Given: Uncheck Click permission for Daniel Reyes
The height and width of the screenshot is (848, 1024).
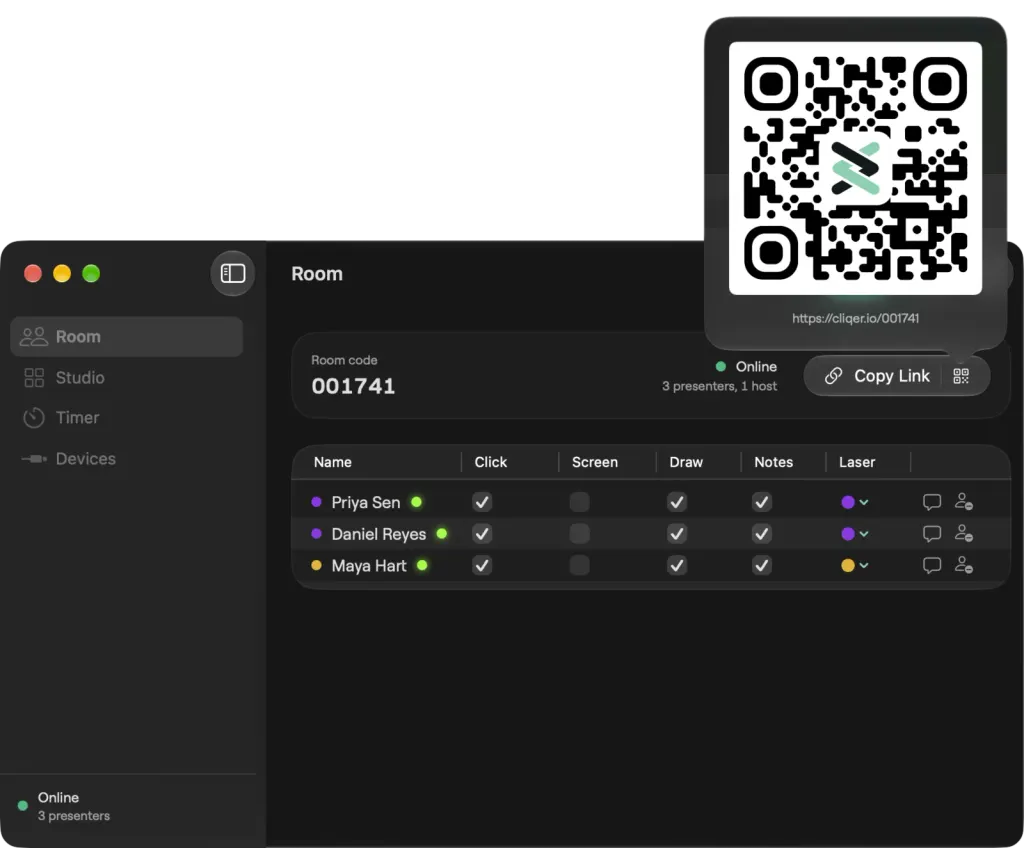Looking at the screenshot, I should tap(482, 534).
